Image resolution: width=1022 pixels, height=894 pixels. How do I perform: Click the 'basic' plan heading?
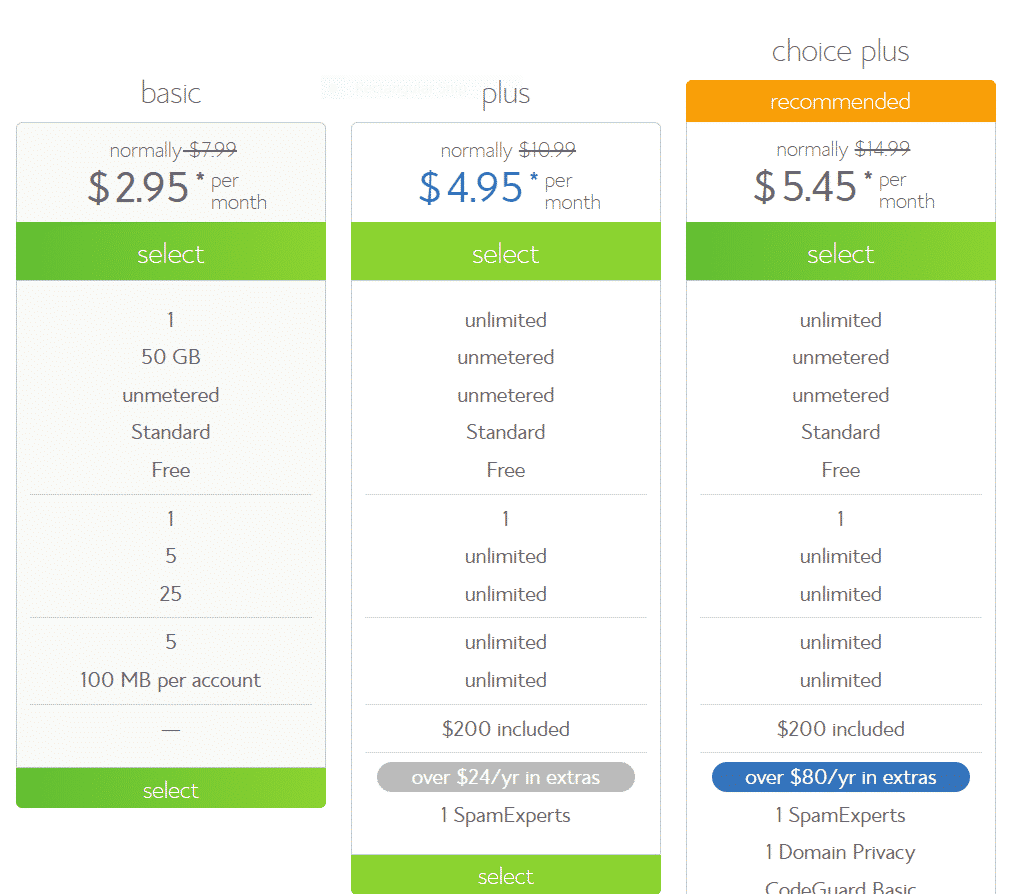[x=171, y=93]
